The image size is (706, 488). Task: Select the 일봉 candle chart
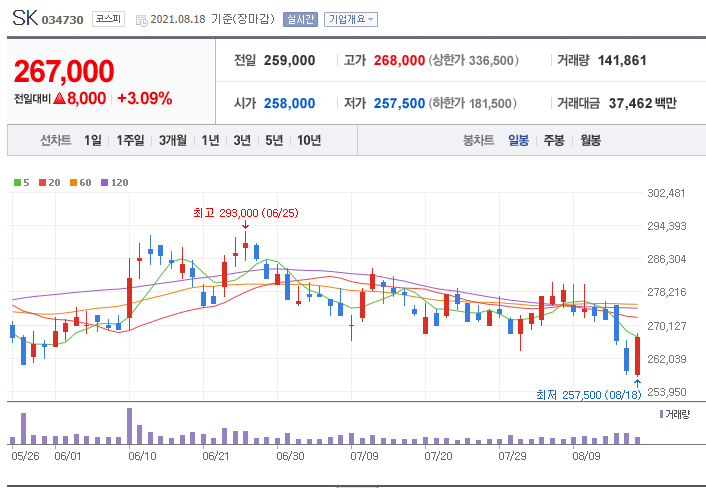(x=518, y=140)
